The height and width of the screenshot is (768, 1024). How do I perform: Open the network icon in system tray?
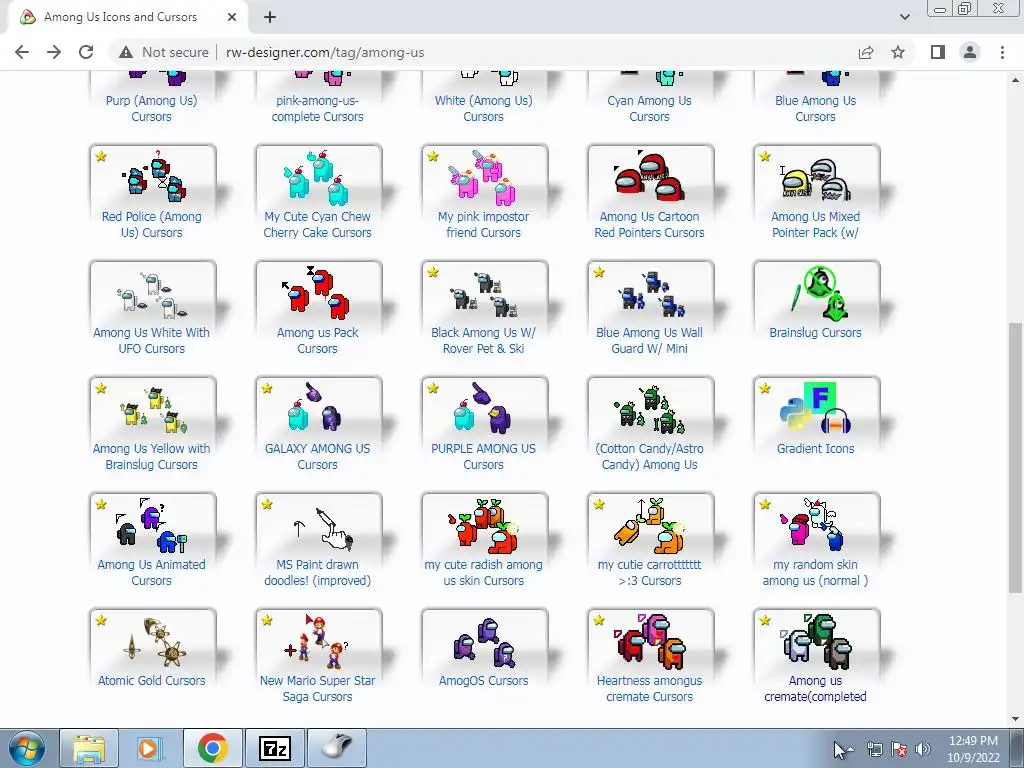point(874,749)
